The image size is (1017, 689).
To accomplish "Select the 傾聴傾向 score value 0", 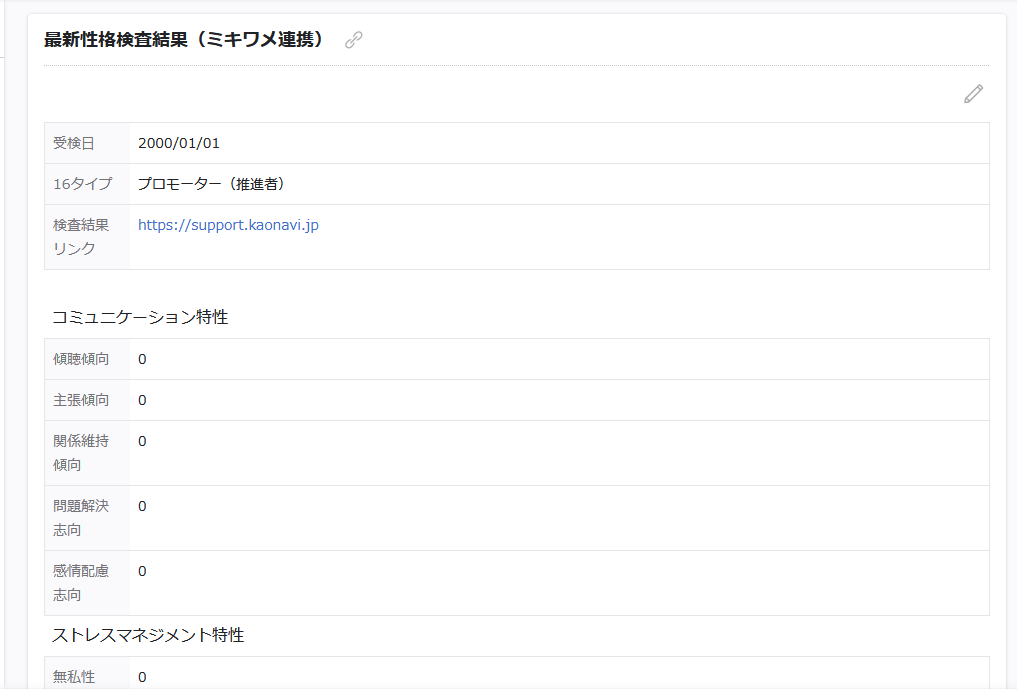I will coord(141,359).
